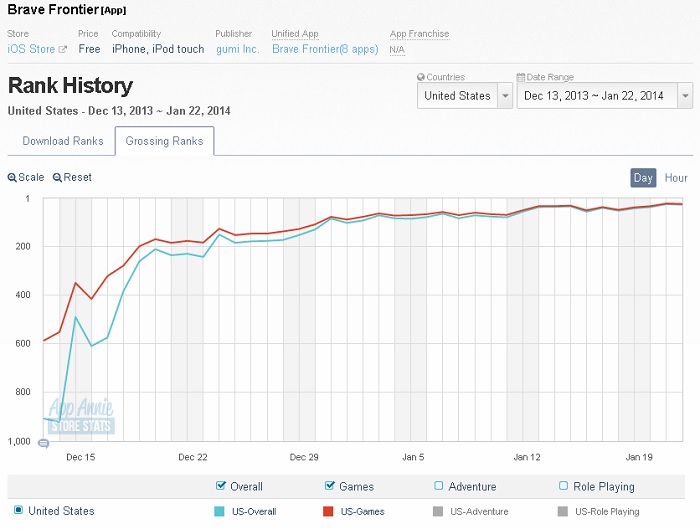
Task: Click the Reset zoom button
Action: pos(72,177)
